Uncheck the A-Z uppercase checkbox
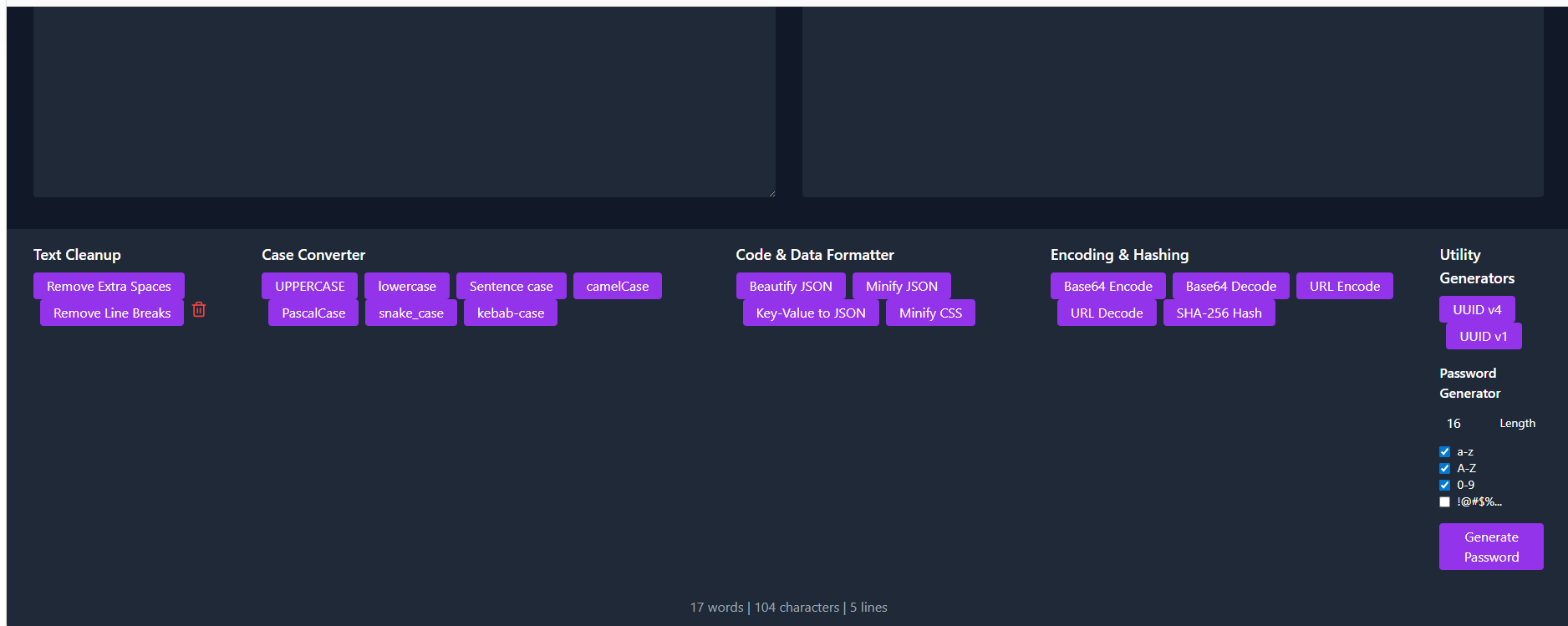Screen dimensions: 1568x626 1444,468
